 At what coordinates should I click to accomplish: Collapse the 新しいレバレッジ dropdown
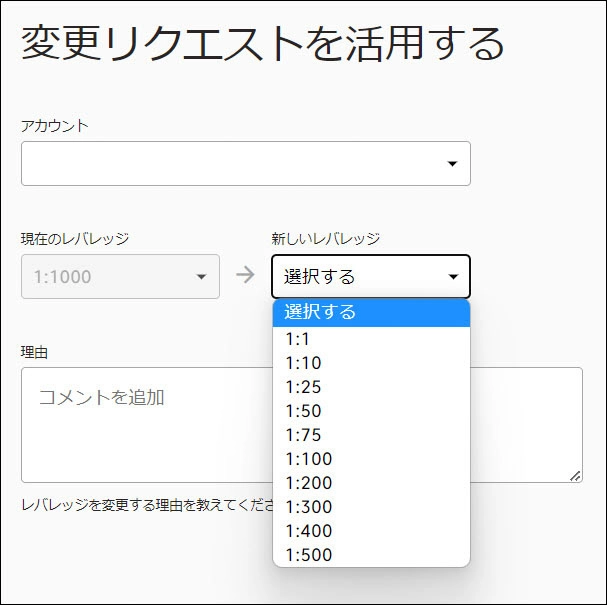pyautogui.click(x=370, y=276)
